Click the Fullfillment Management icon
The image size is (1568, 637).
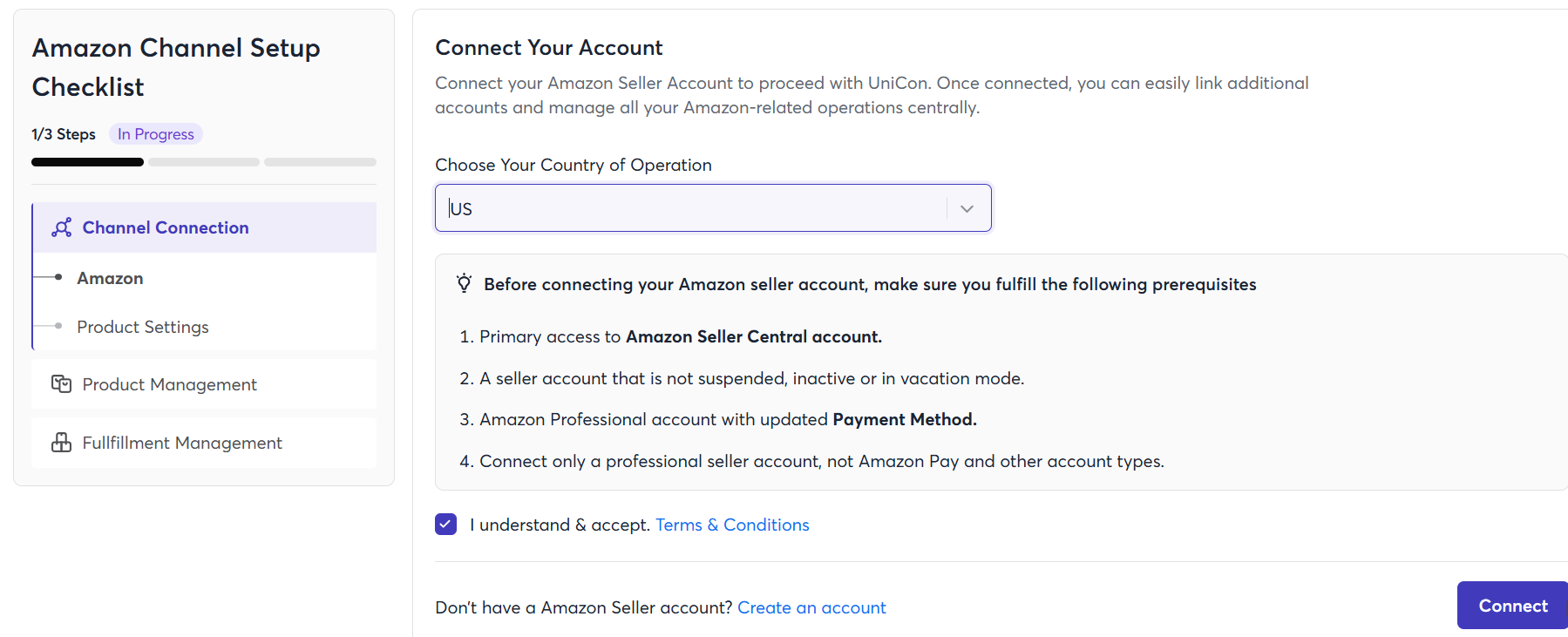(61, 443)
